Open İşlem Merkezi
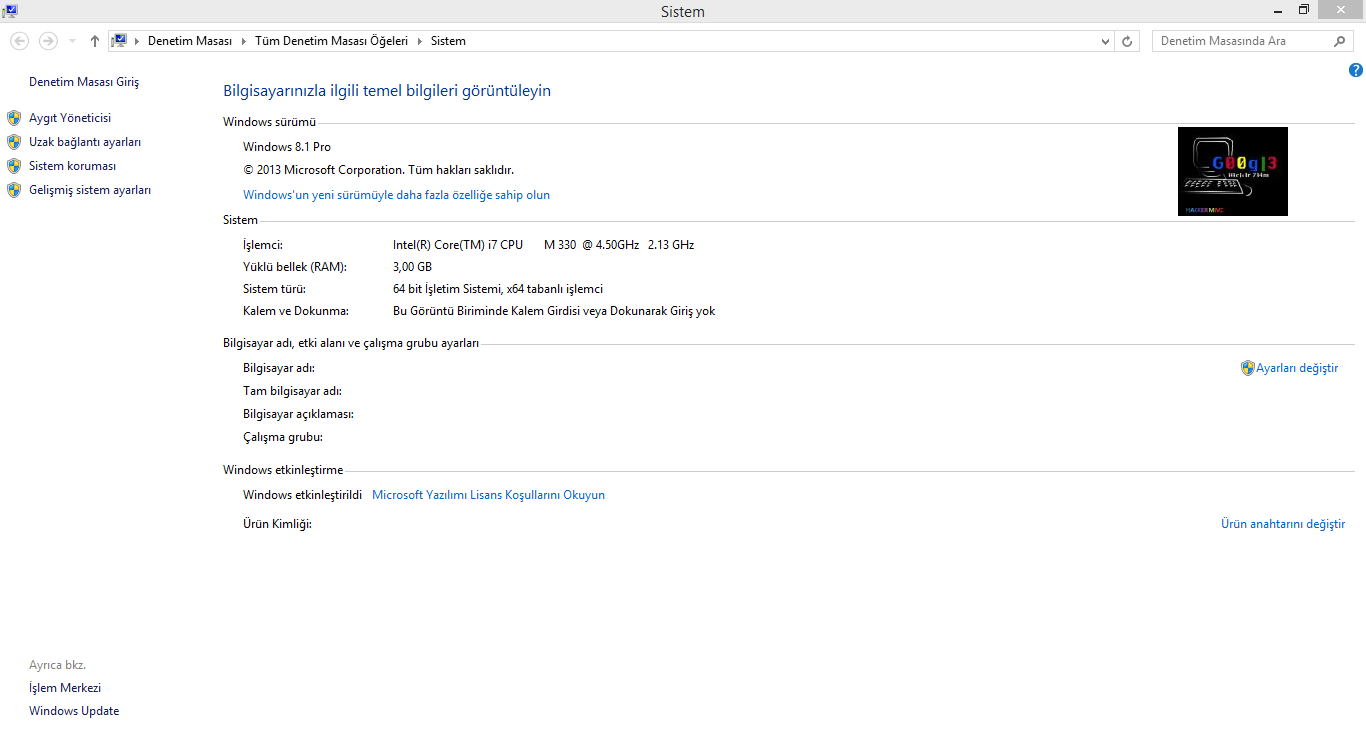 pyautogui.click(x=65, y=688)
